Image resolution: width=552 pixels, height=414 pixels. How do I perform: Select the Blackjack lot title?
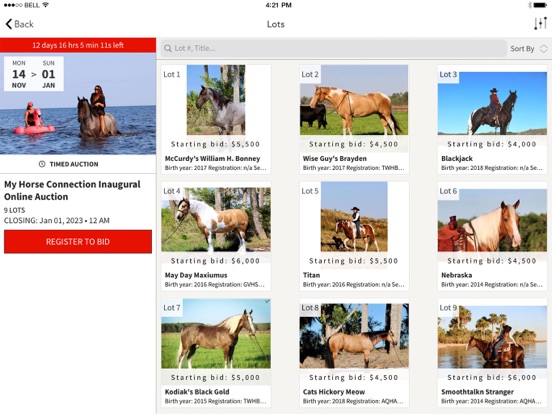click(x=457, y=158)
